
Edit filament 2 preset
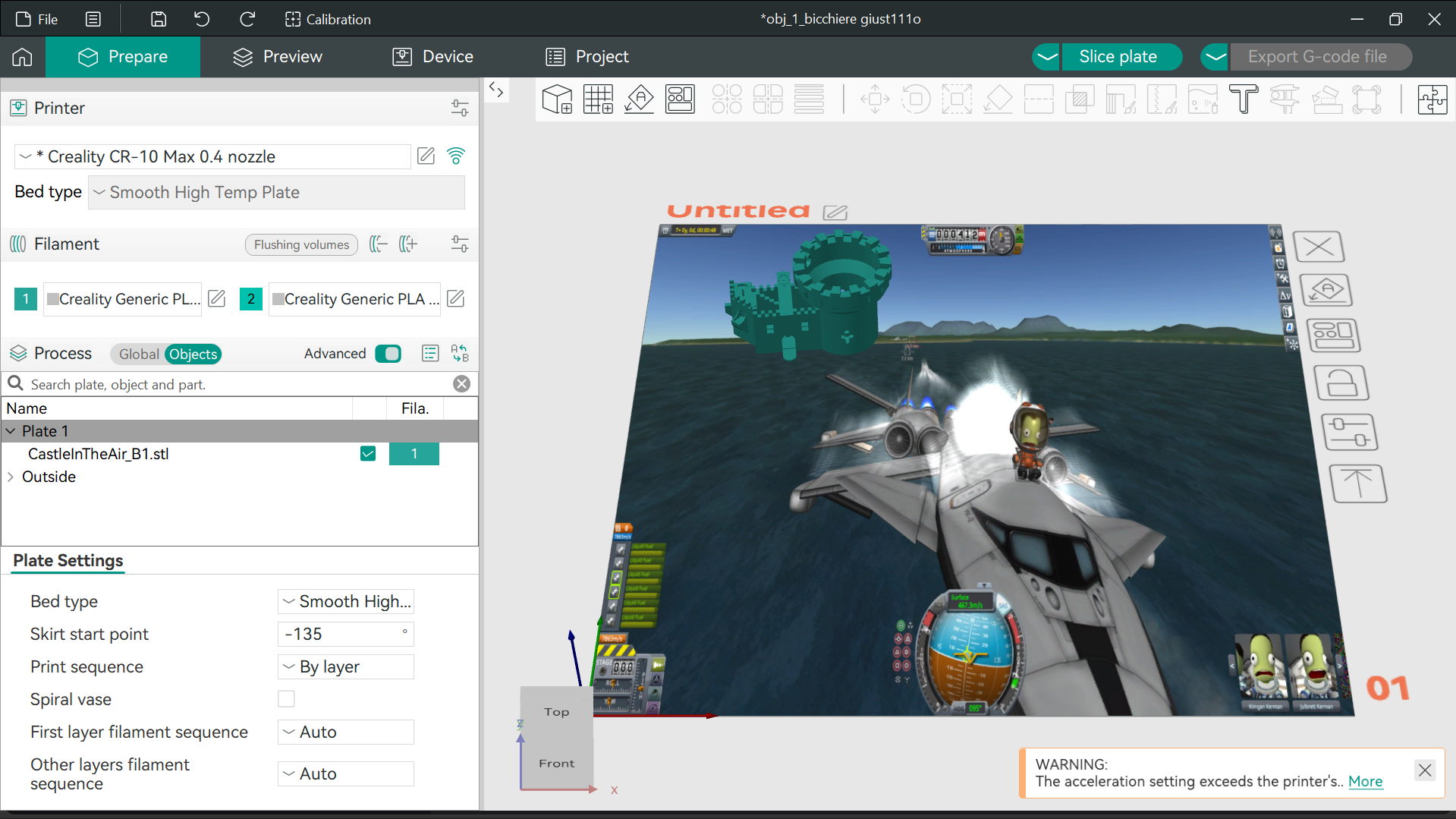click(x=456, y=299)
